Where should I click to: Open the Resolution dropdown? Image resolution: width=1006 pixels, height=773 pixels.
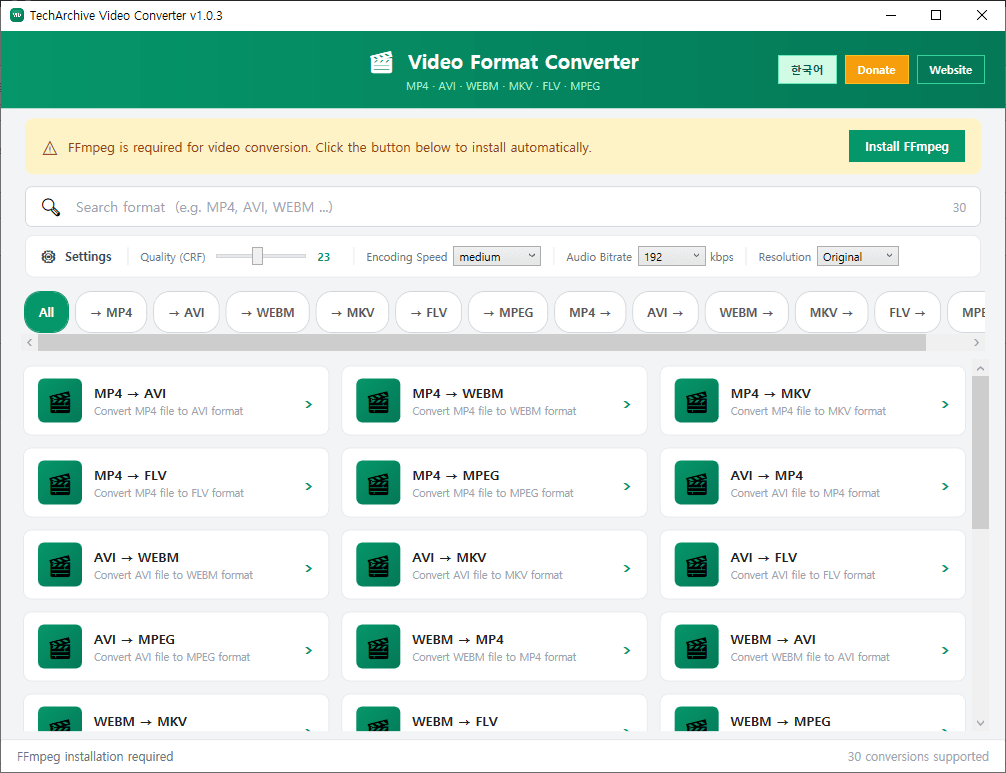coord(857,257)
